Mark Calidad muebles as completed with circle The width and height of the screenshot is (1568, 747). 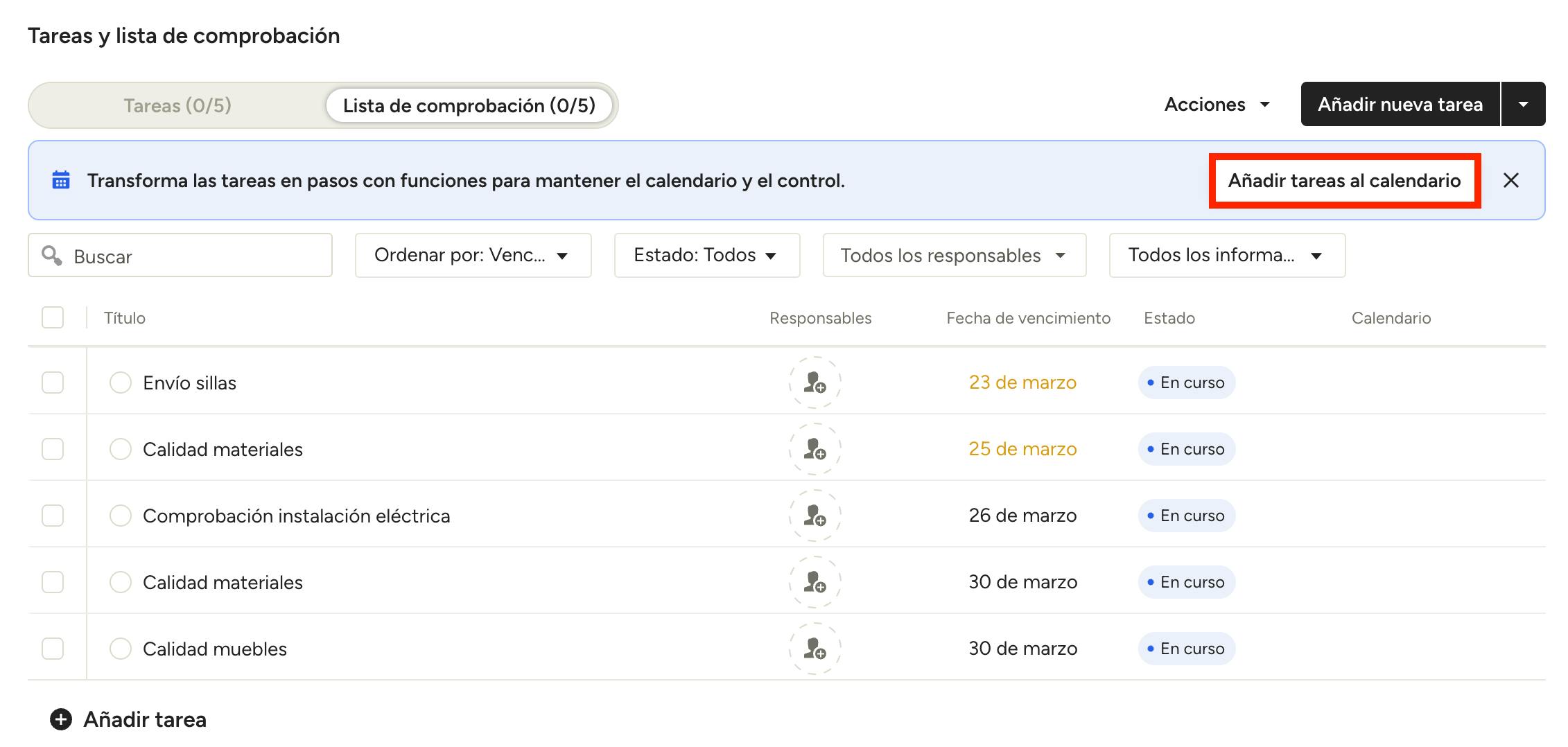(x=121, y=649)
